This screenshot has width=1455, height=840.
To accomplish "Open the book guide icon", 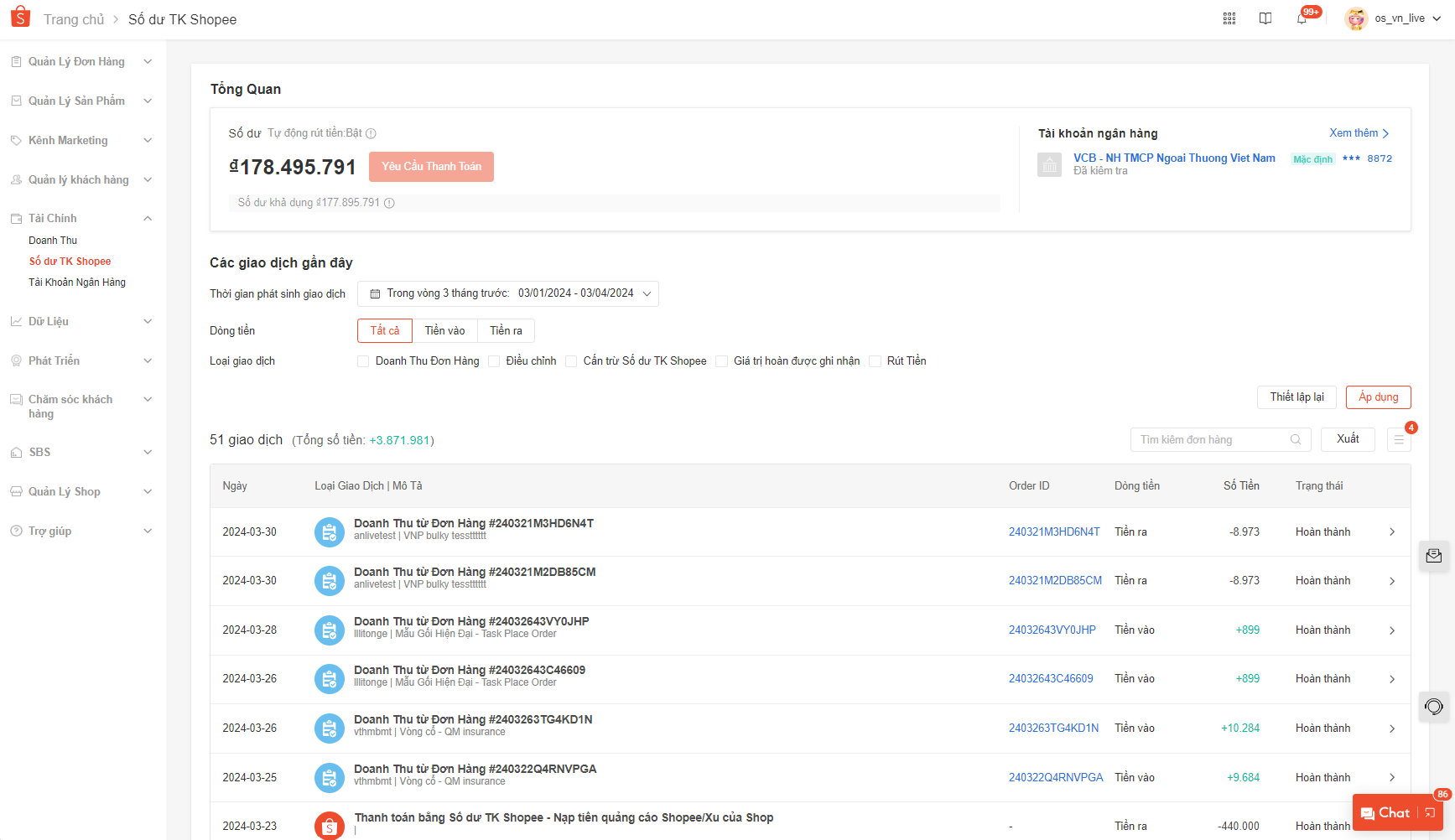I will [1265, 18].
